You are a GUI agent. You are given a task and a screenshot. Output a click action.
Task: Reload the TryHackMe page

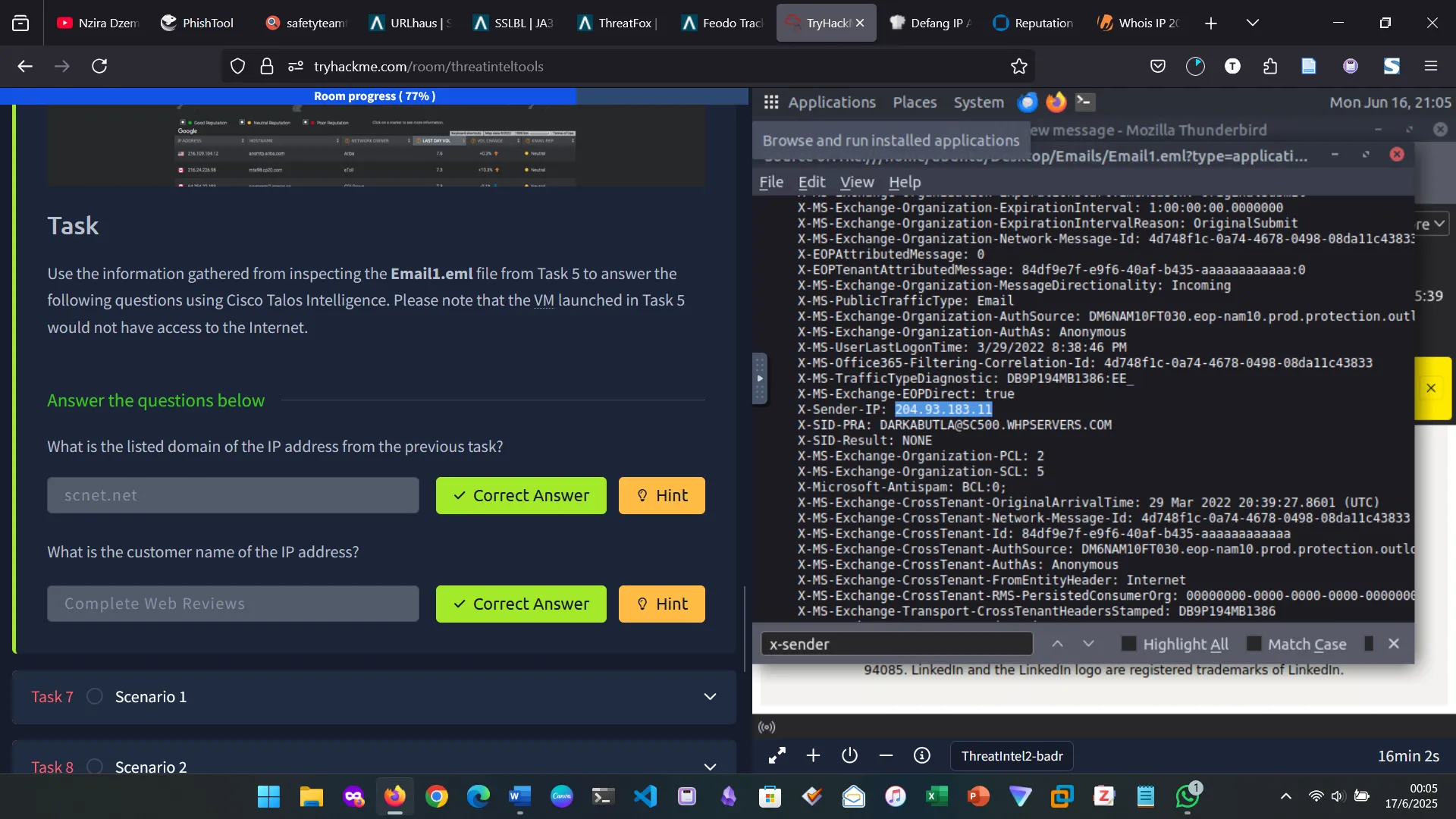(x=99, y=67)
